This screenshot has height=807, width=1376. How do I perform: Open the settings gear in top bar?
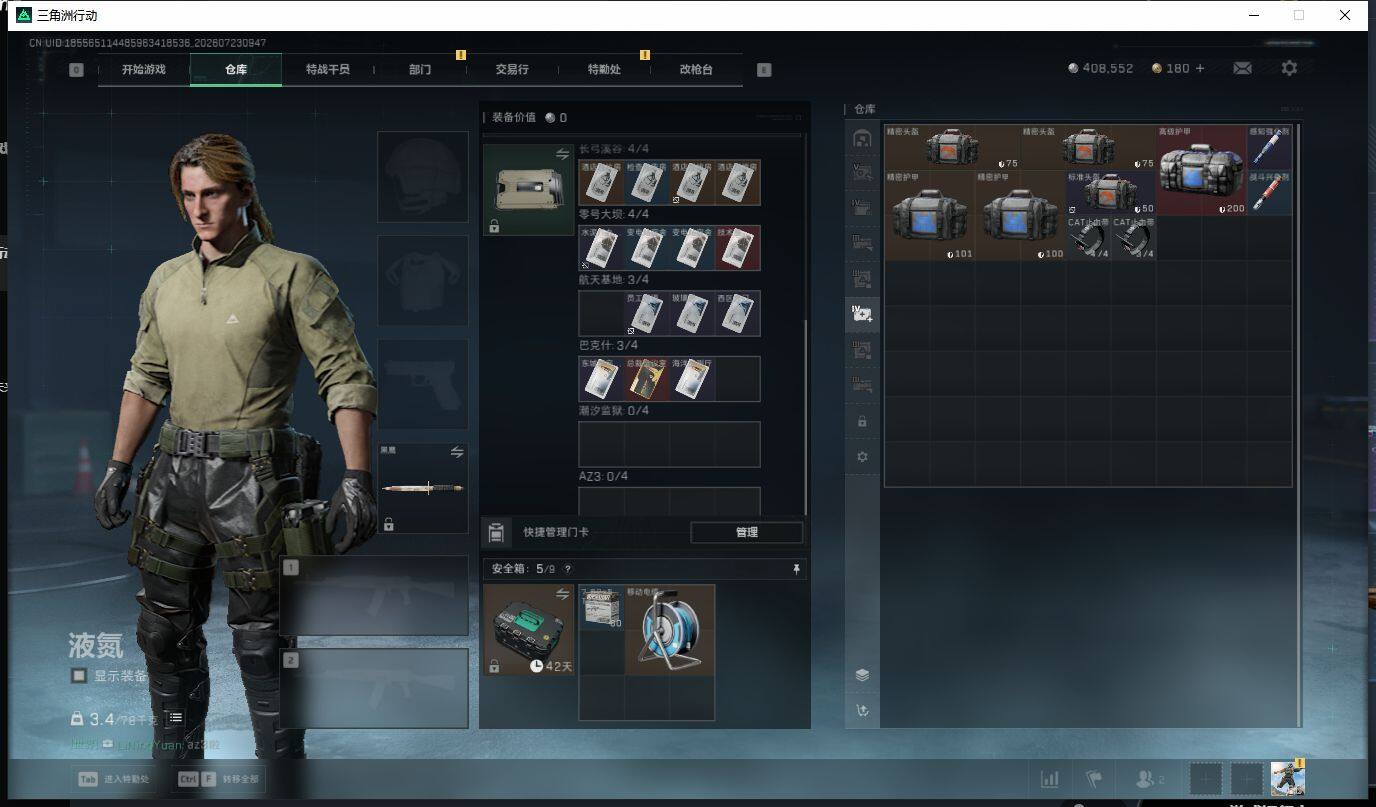tap(1289, 68)
